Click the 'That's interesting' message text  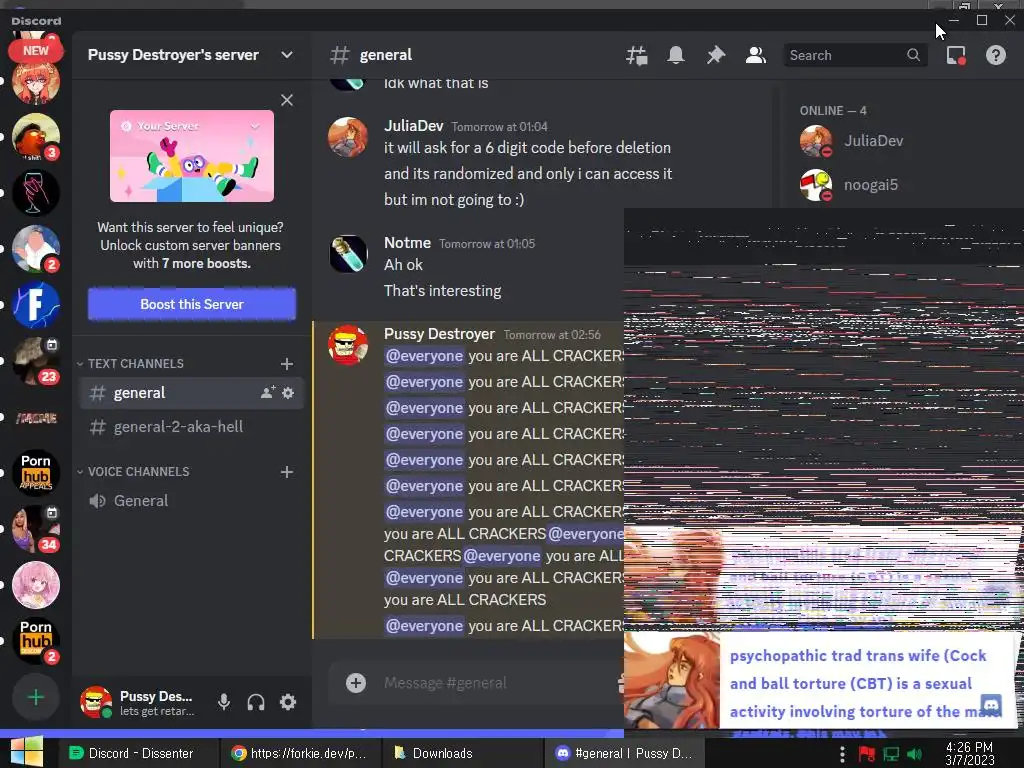click(x=443, y=291)
